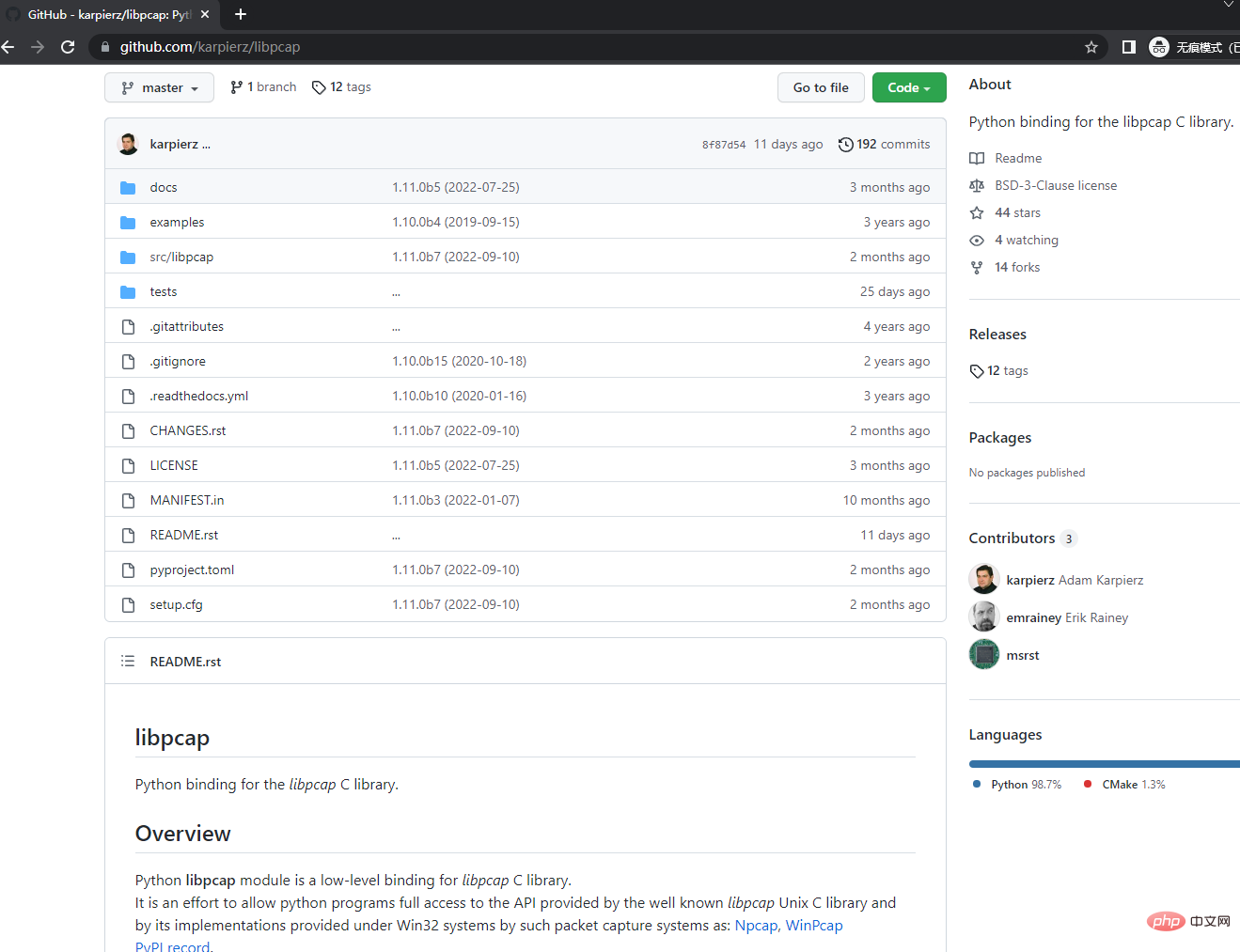Image resolution: width=1240 pixels, height=952 pixels.
Task: Click the setup.cfg file icon
Action: (x=129, y=605)
